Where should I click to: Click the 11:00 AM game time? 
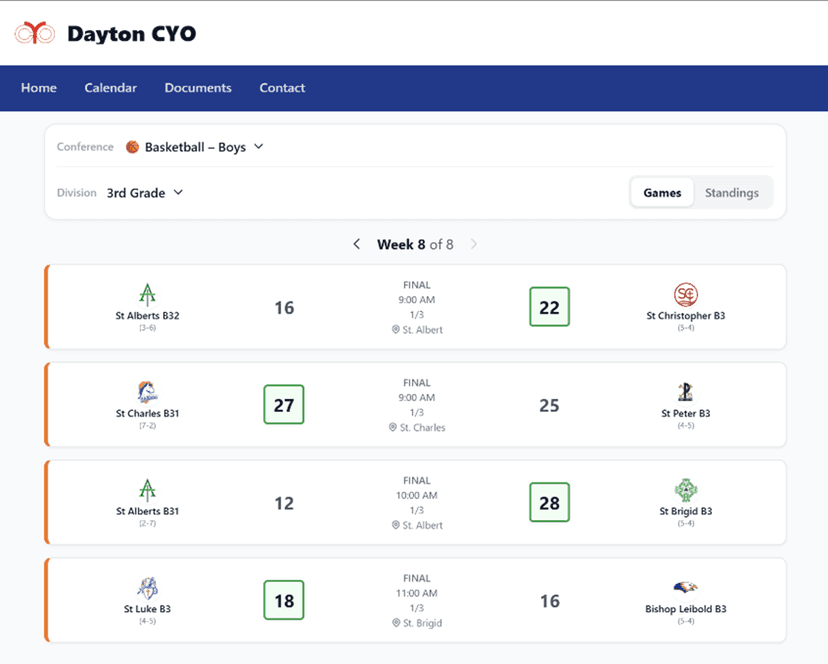(x=417, y=593)
